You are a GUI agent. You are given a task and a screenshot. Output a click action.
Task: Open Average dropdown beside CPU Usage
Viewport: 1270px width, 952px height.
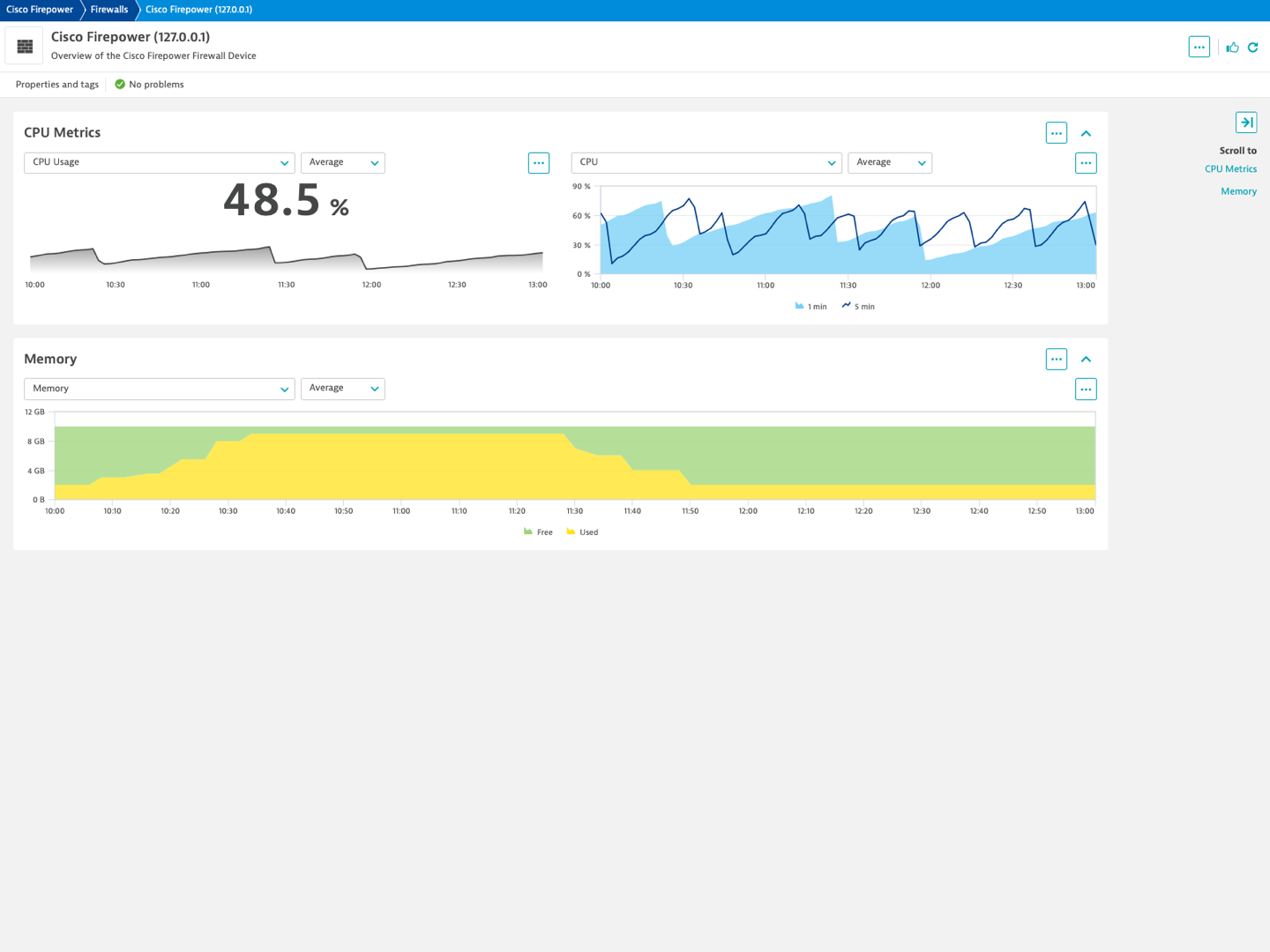(x=343, y=163)
